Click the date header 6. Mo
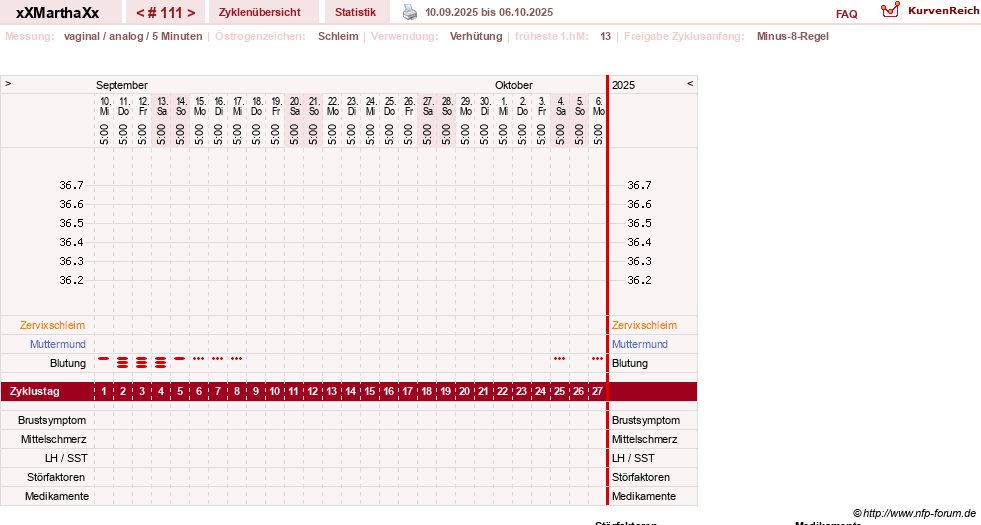This screenshot has width=981, height=525. coord(598,106)
